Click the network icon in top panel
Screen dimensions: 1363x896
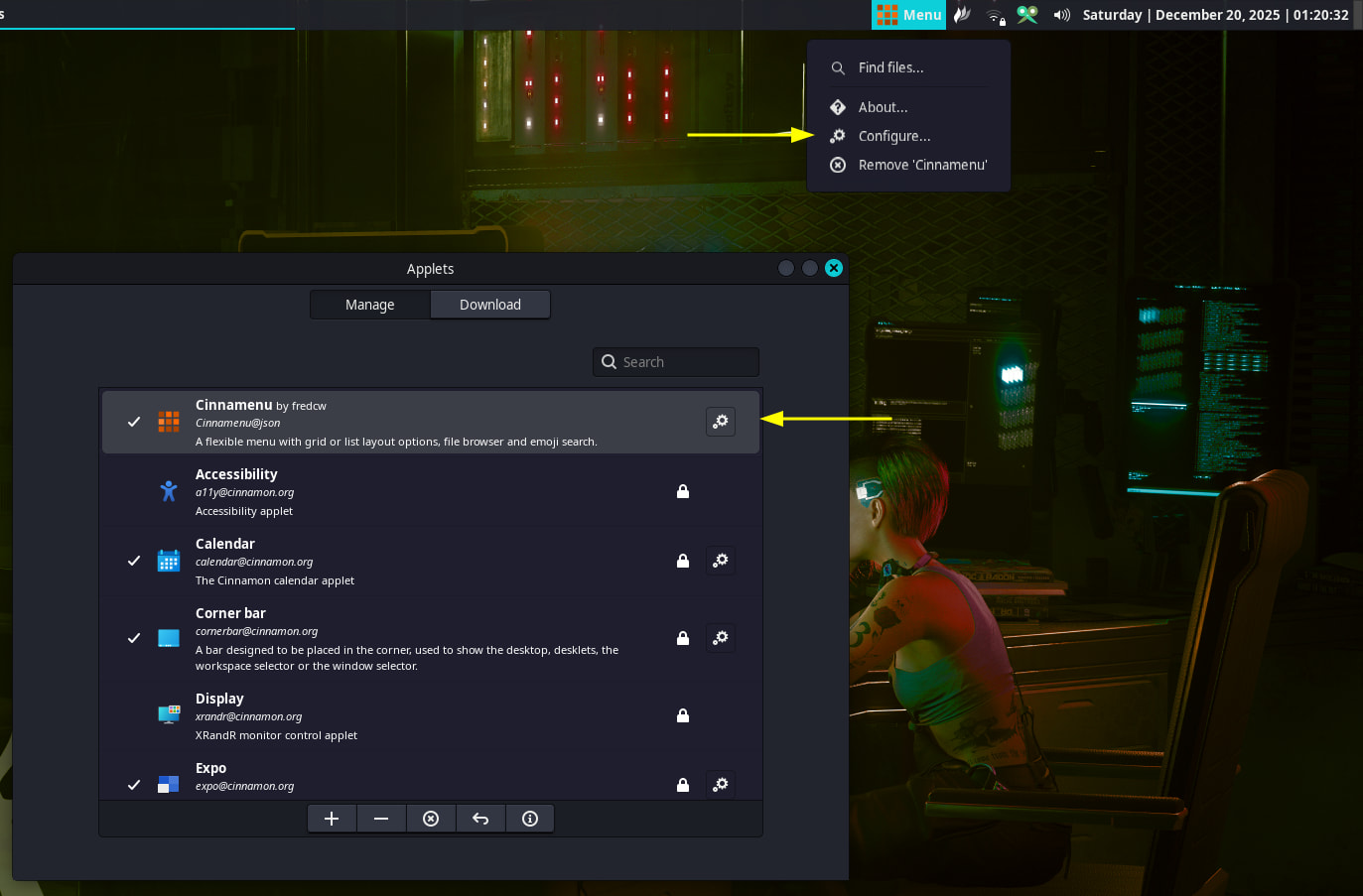995,15
